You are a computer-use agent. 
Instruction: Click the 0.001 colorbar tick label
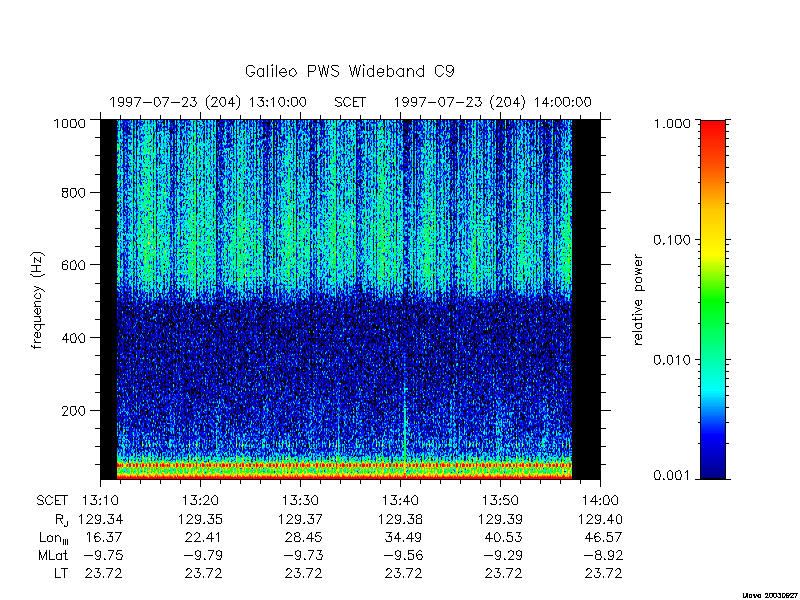672,476
